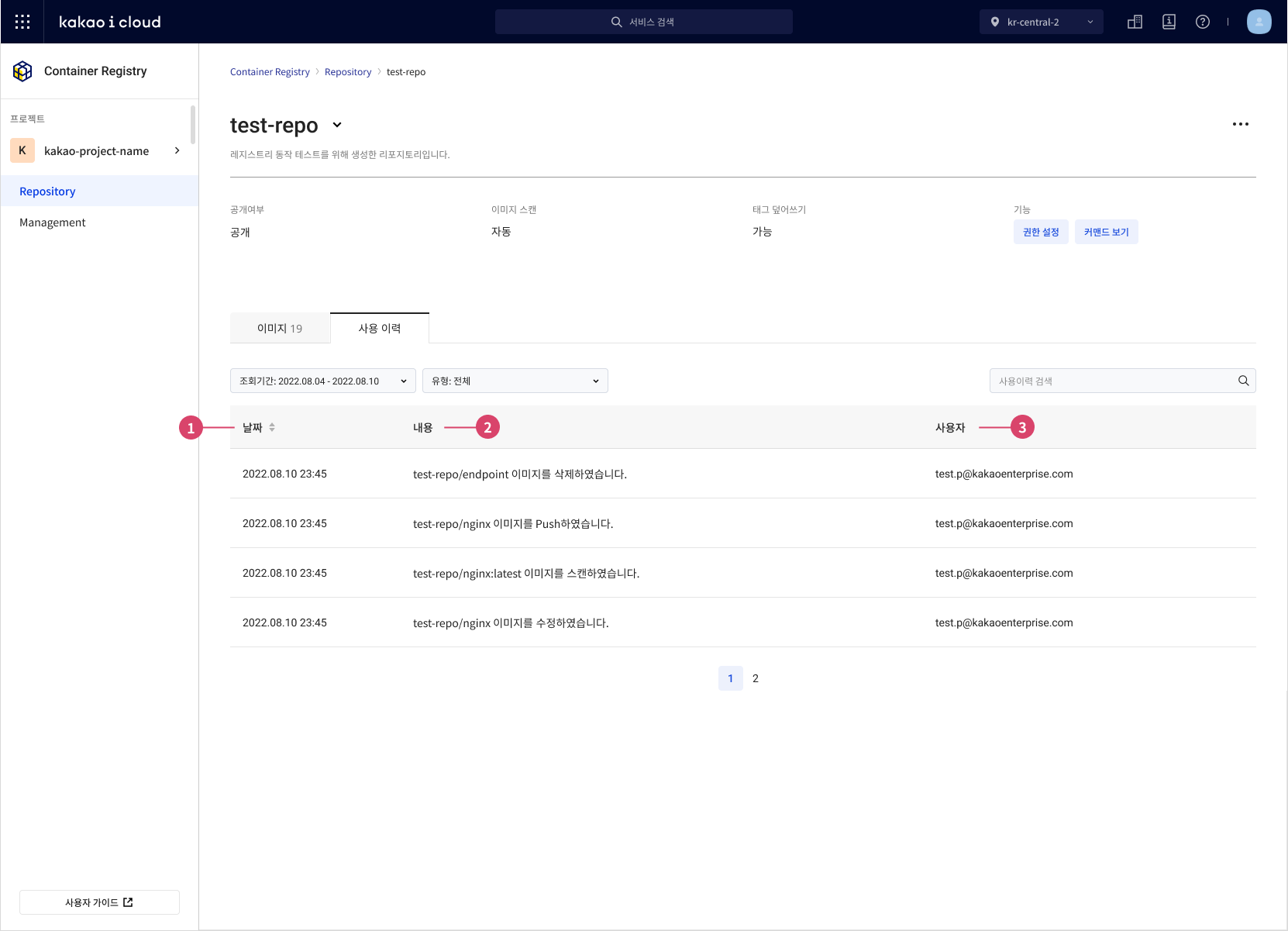Sort by the date column arrows
1288x931 pixels.
272,427
